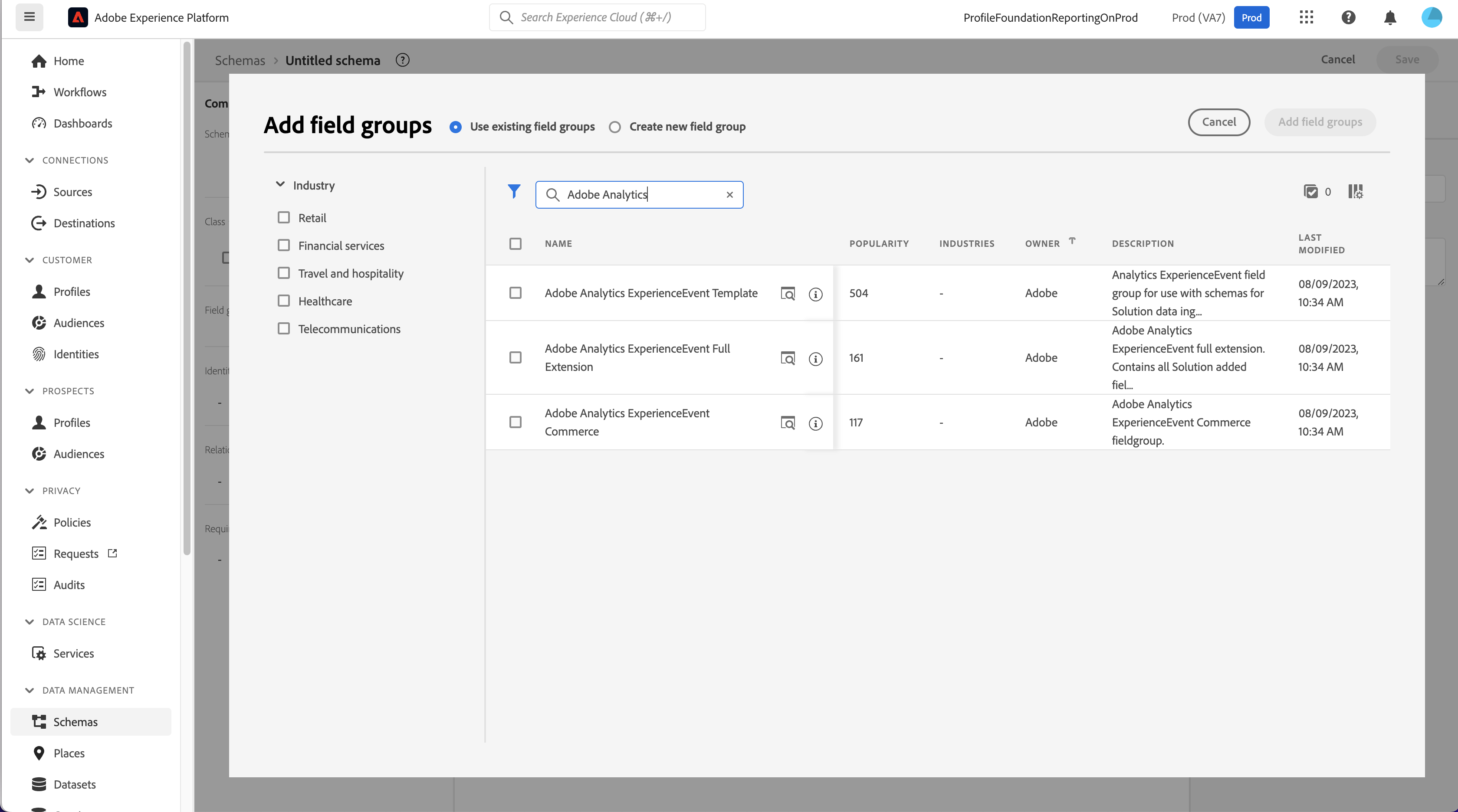Open the column settings icon
This screenshot has width=1458, height=812.
(1356, 192)
